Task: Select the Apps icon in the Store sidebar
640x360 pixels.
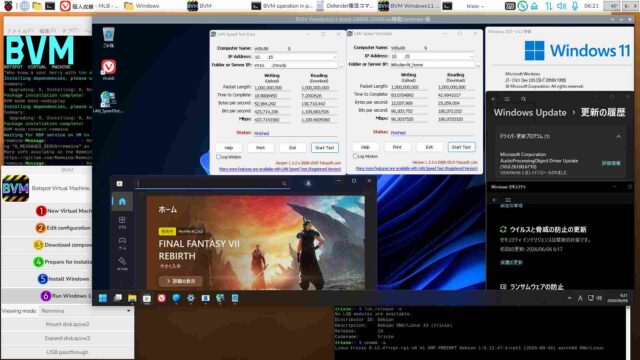Action: pyautogui.click(x=122, y=222)
